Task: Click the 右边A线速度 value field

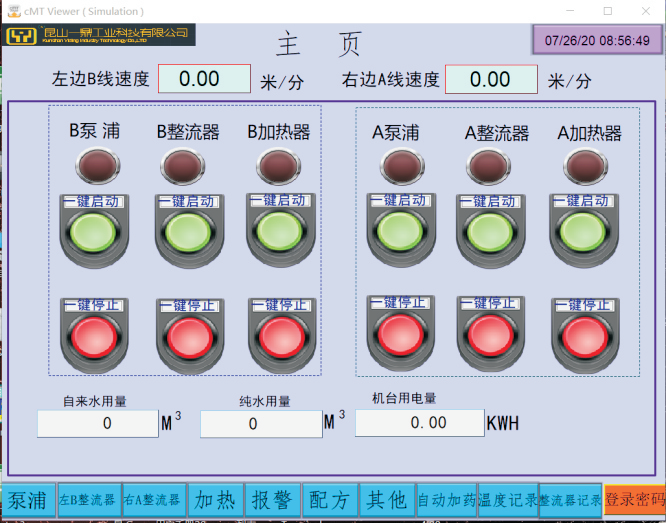Action: (491, 79)
